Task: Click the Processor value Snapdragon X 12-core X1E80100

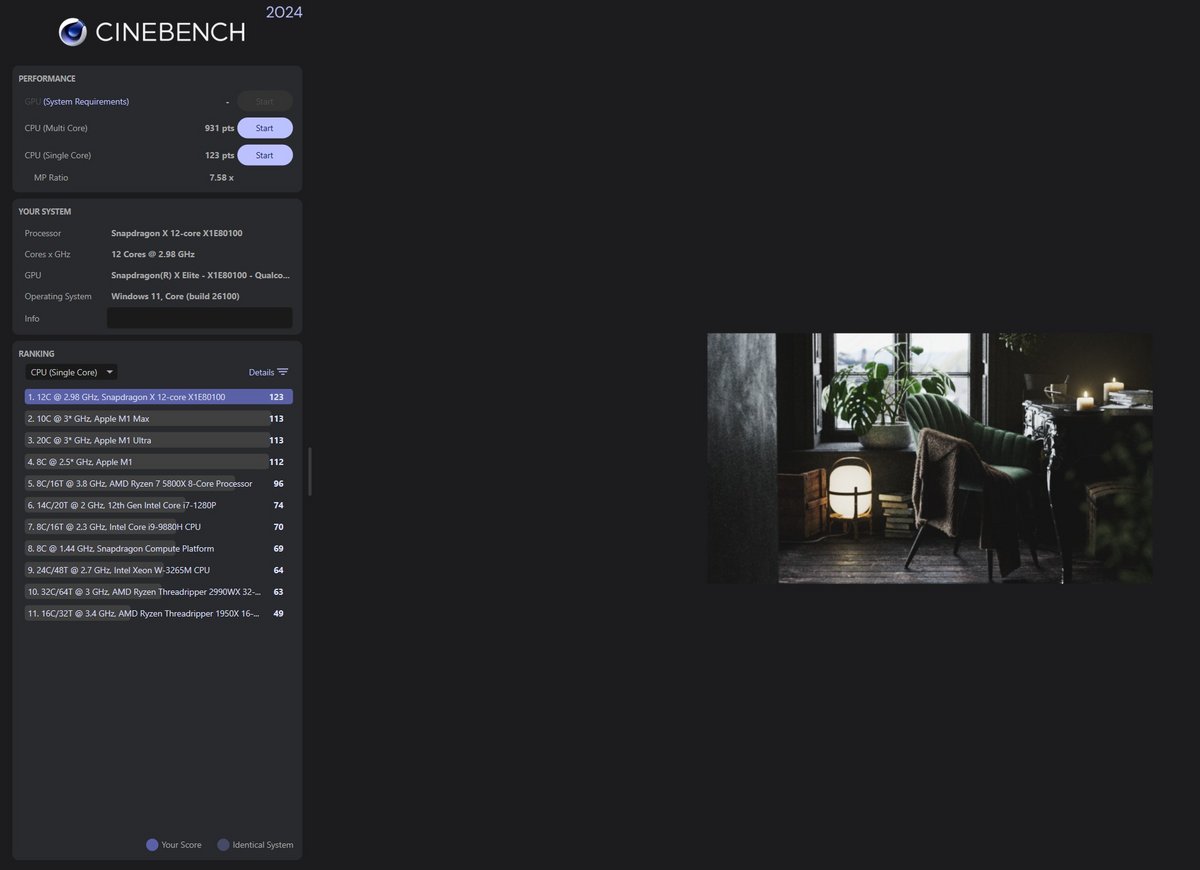Action: [x=177, y=233]
